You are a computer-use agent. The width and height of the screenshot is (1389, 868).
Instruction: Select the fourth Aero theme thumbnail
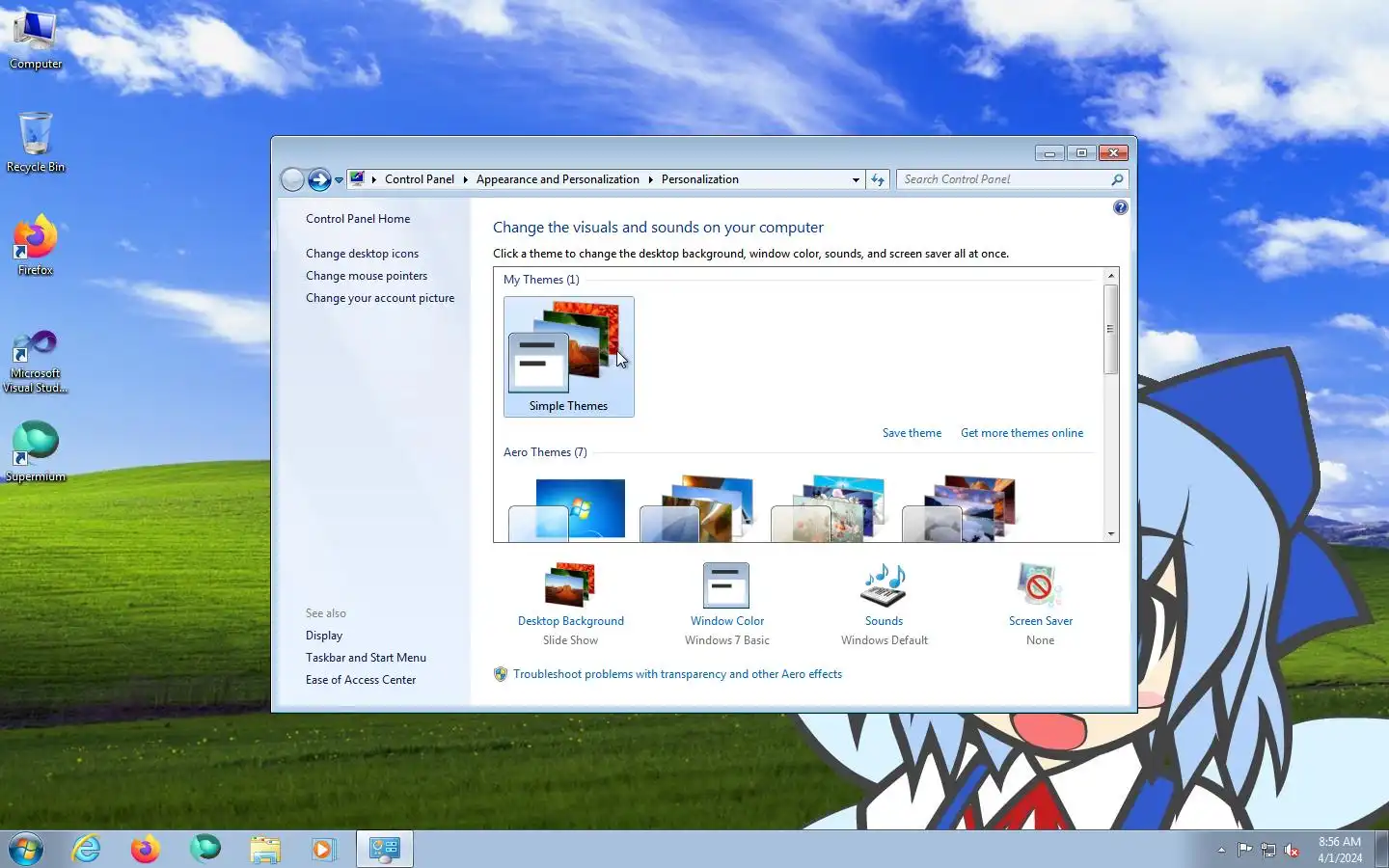click(x=961, y=508)
